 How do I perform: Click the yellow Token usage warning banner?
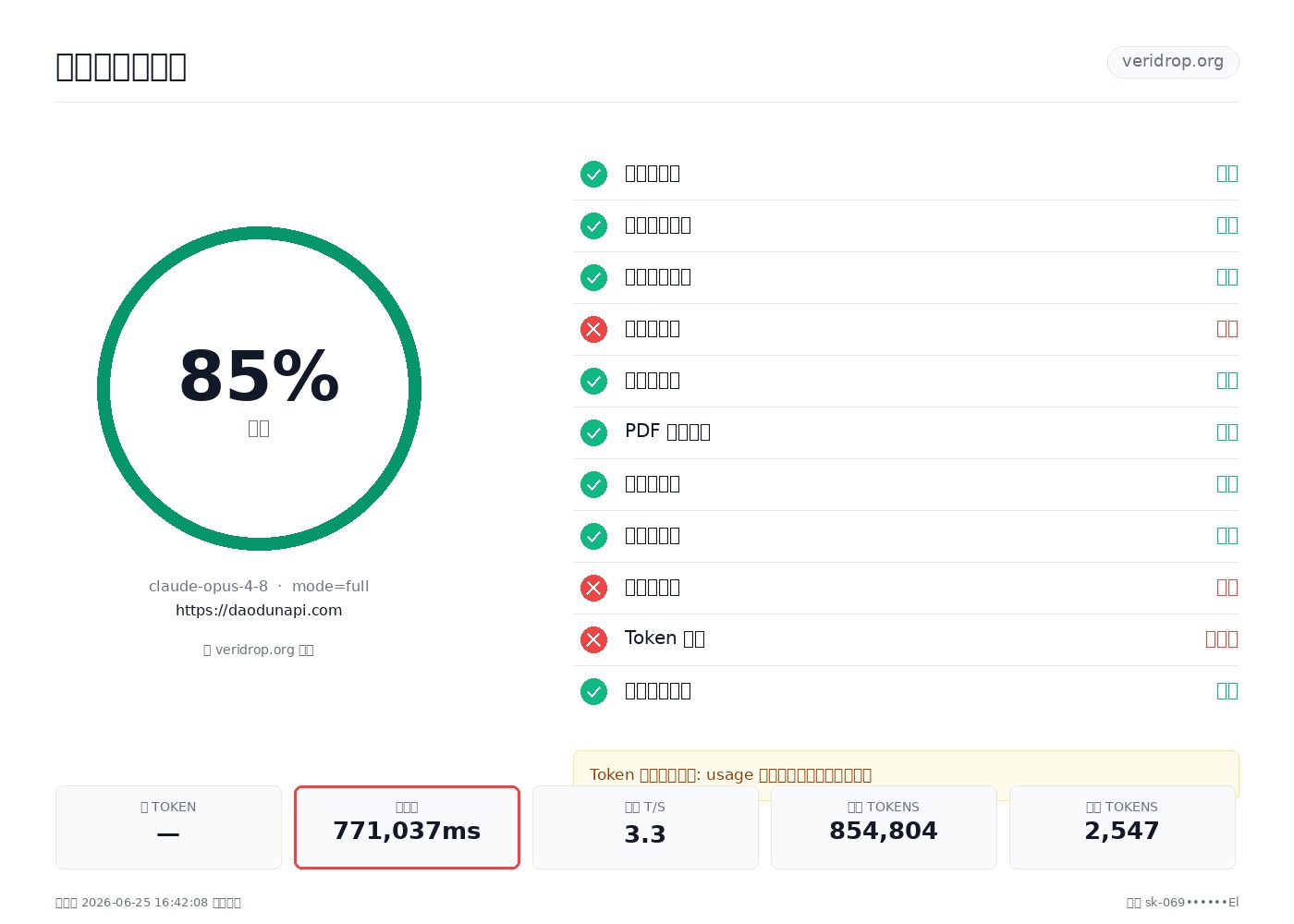point(906,774)
